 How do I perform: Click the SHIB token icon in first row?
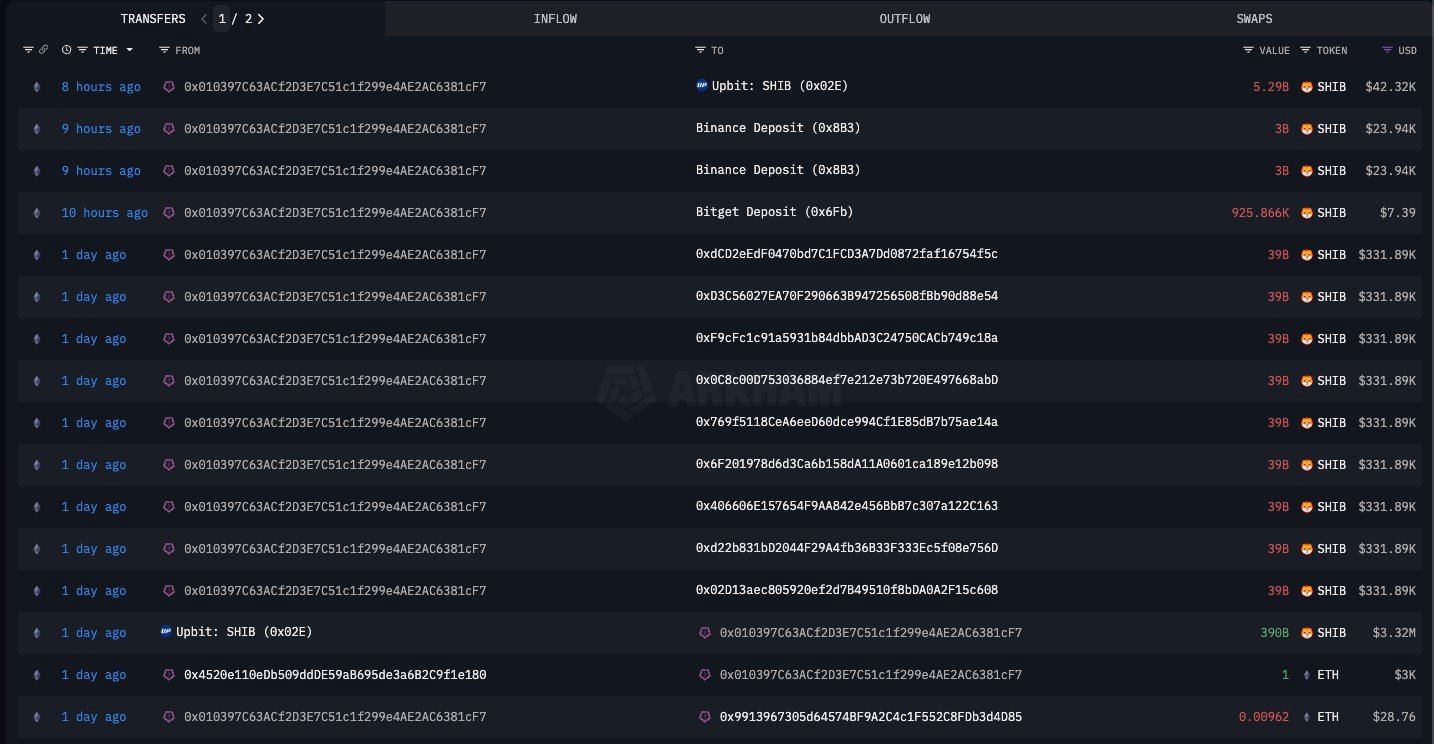point(1306,87)
